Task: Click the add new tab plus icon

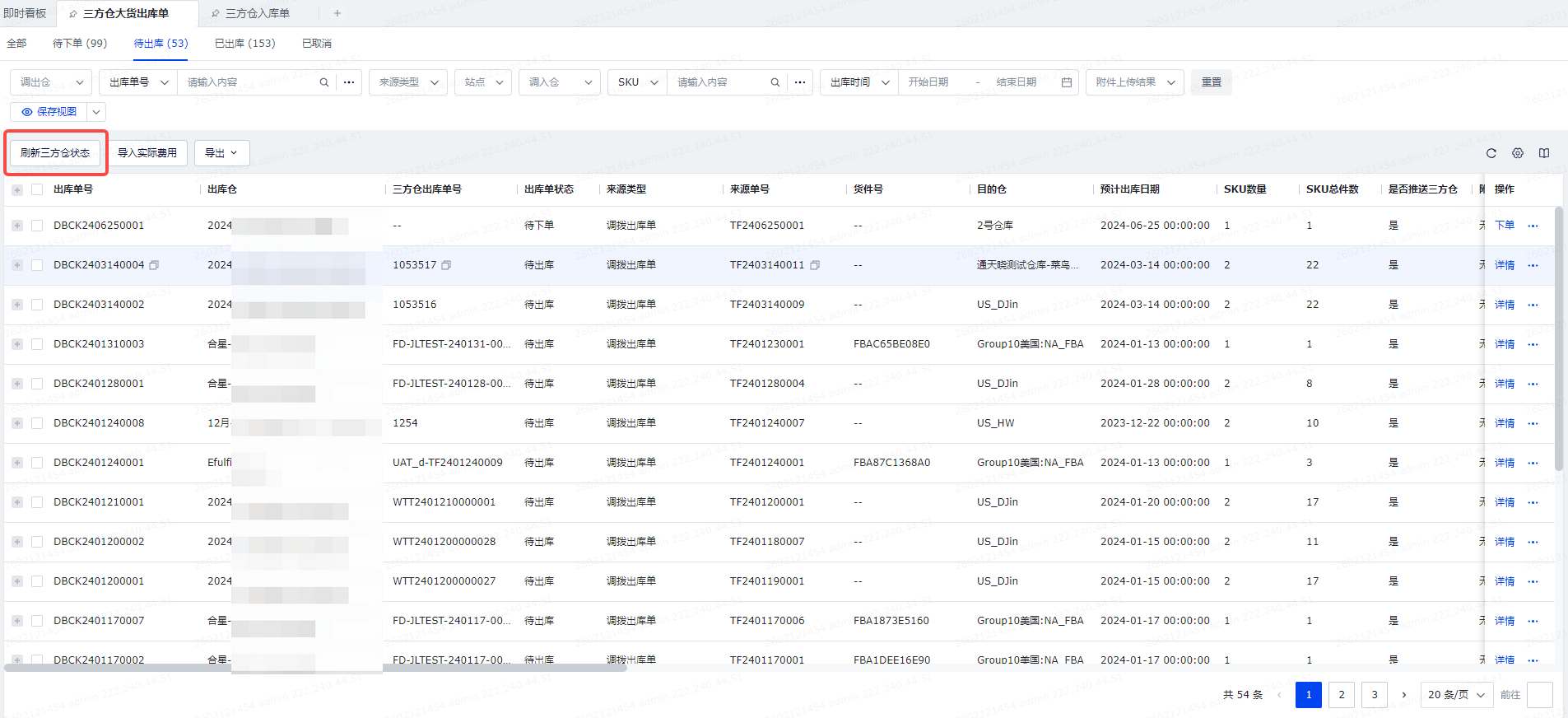Action: point(337,13)
